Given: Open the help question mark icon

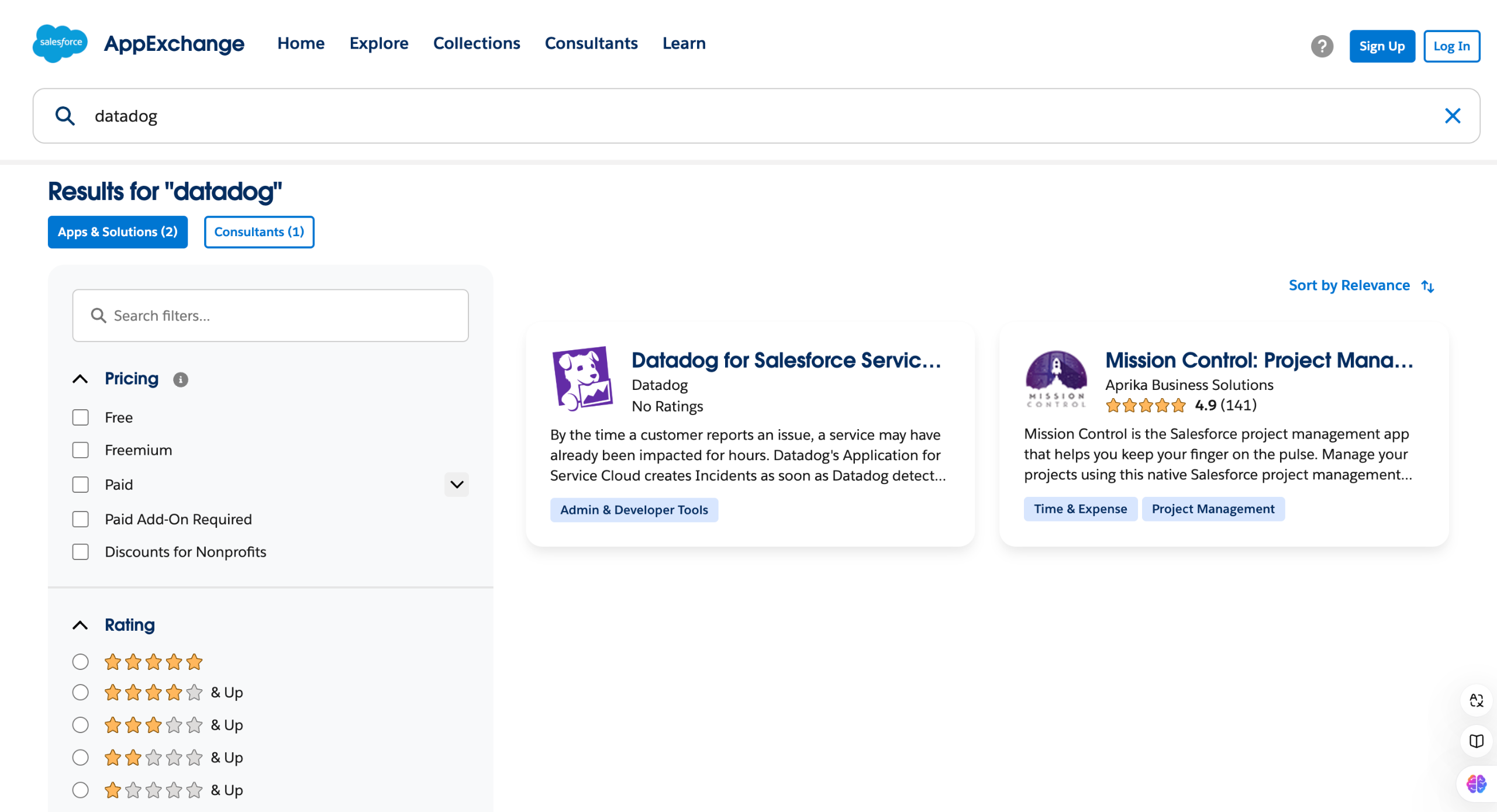Looking at the screenshot, I should coord(1322,46).
